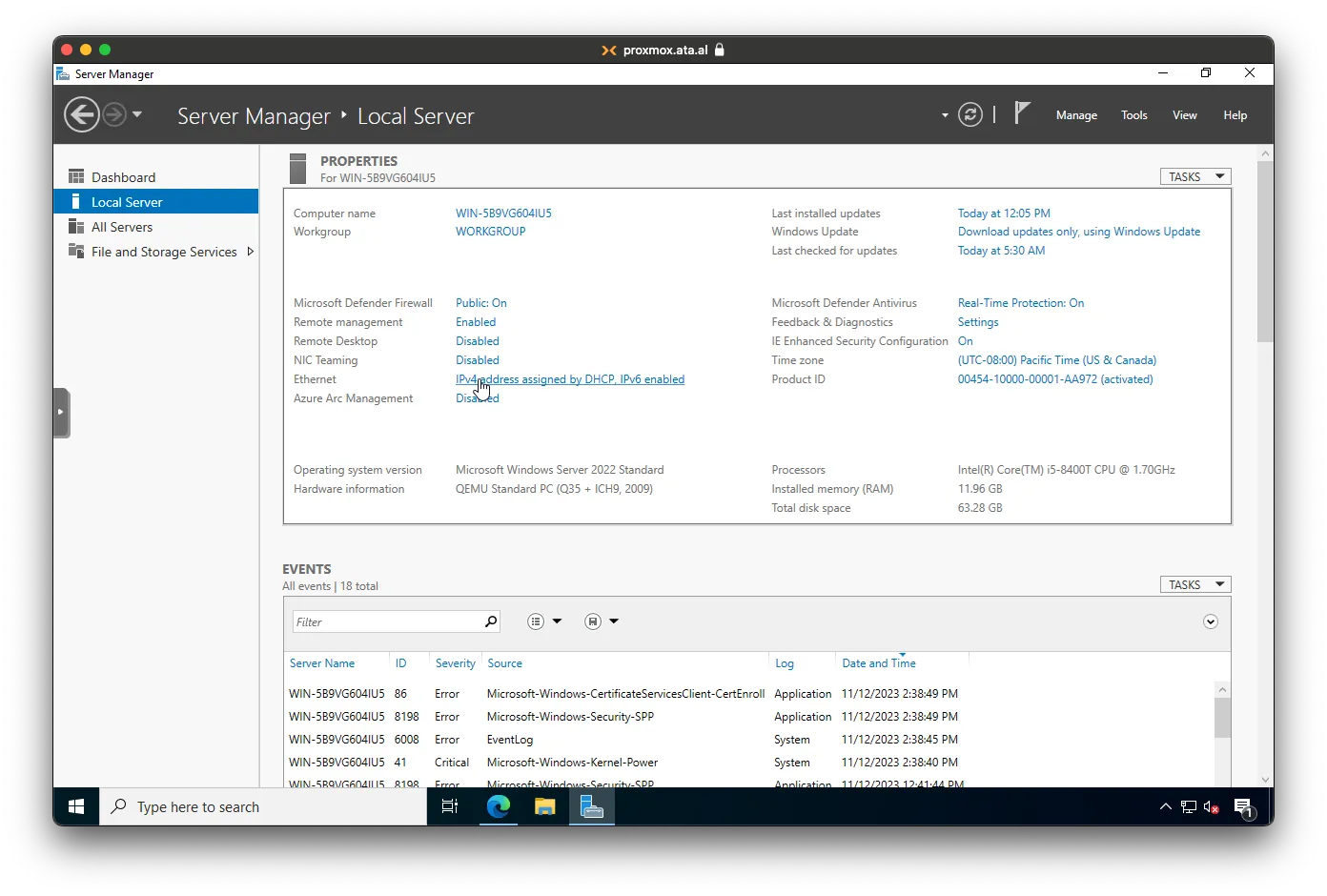This screenshot has height=896, width=1327.
Task: Select Local Server in the sidebar
Action: click(x=156, y=202)
